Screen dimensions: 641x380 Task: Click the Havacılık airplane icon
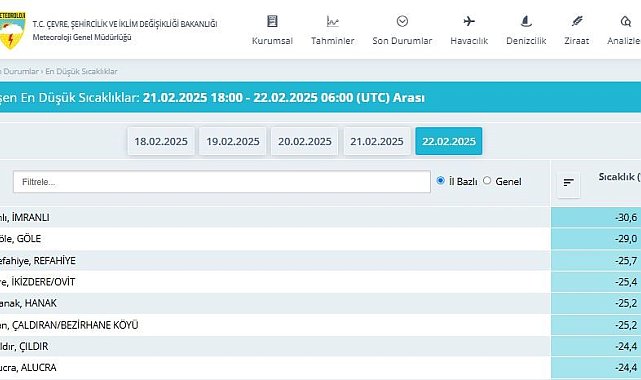click(469, 21)
